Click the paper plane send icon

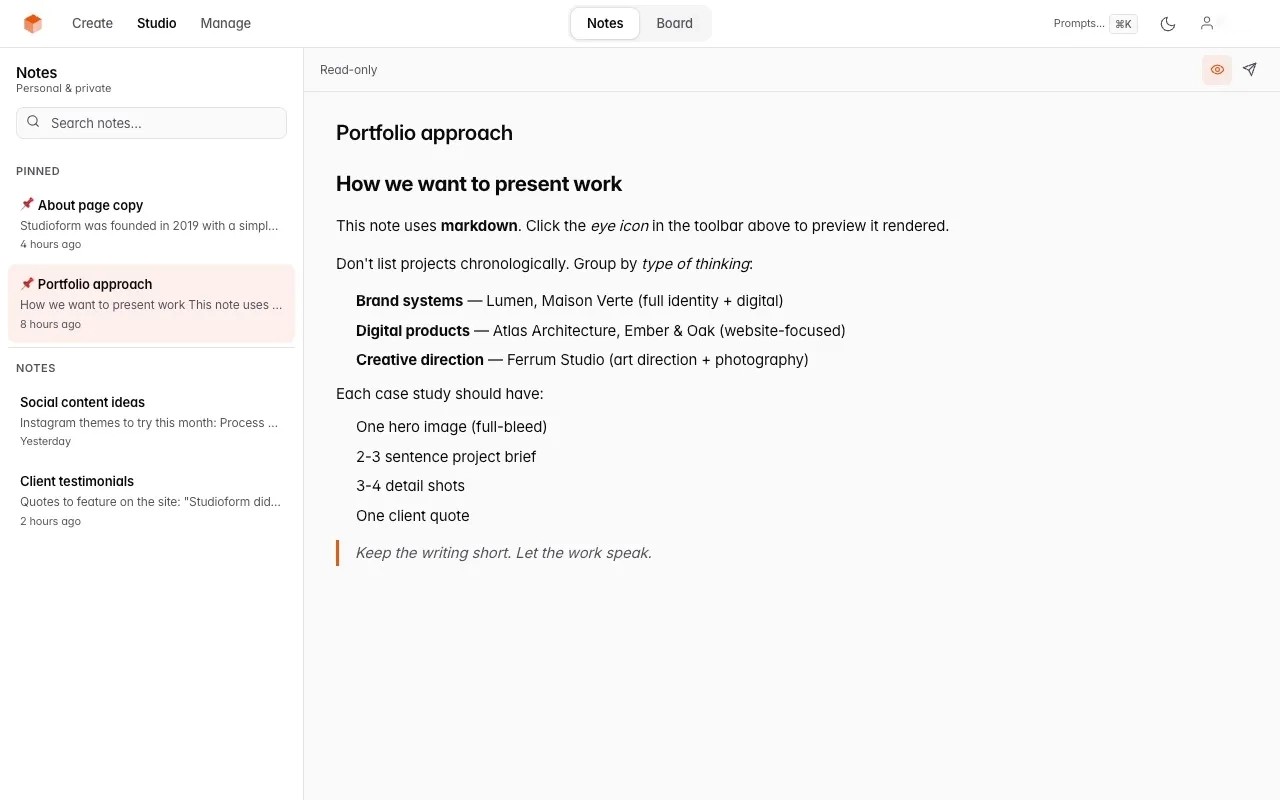point(1249,69)
